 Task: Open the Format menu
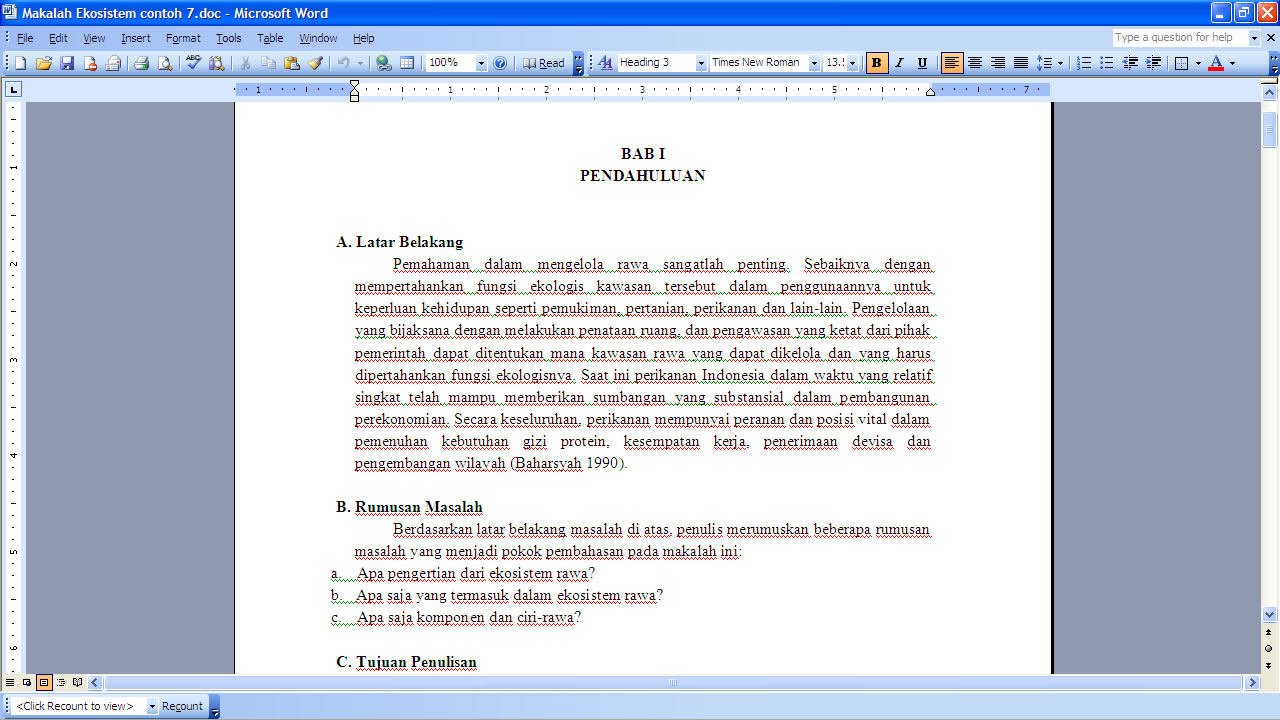coord(183,38)
